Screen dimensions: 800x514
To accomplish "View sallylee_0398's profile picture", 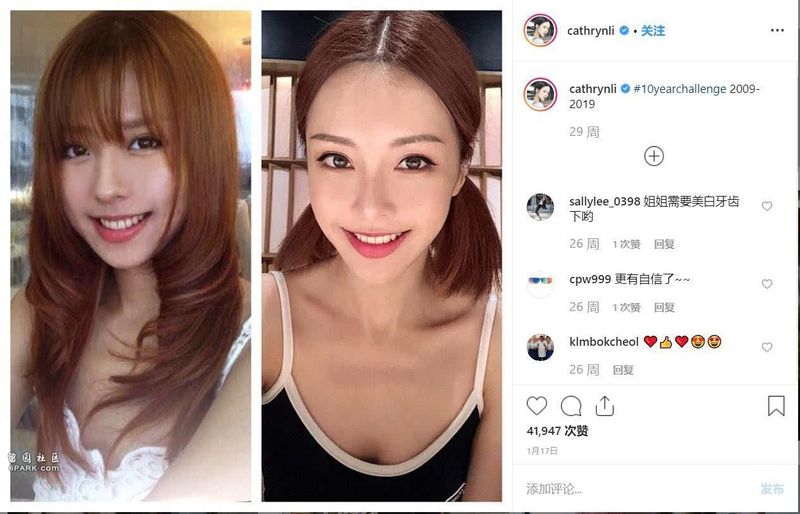I will pos(540,207).
